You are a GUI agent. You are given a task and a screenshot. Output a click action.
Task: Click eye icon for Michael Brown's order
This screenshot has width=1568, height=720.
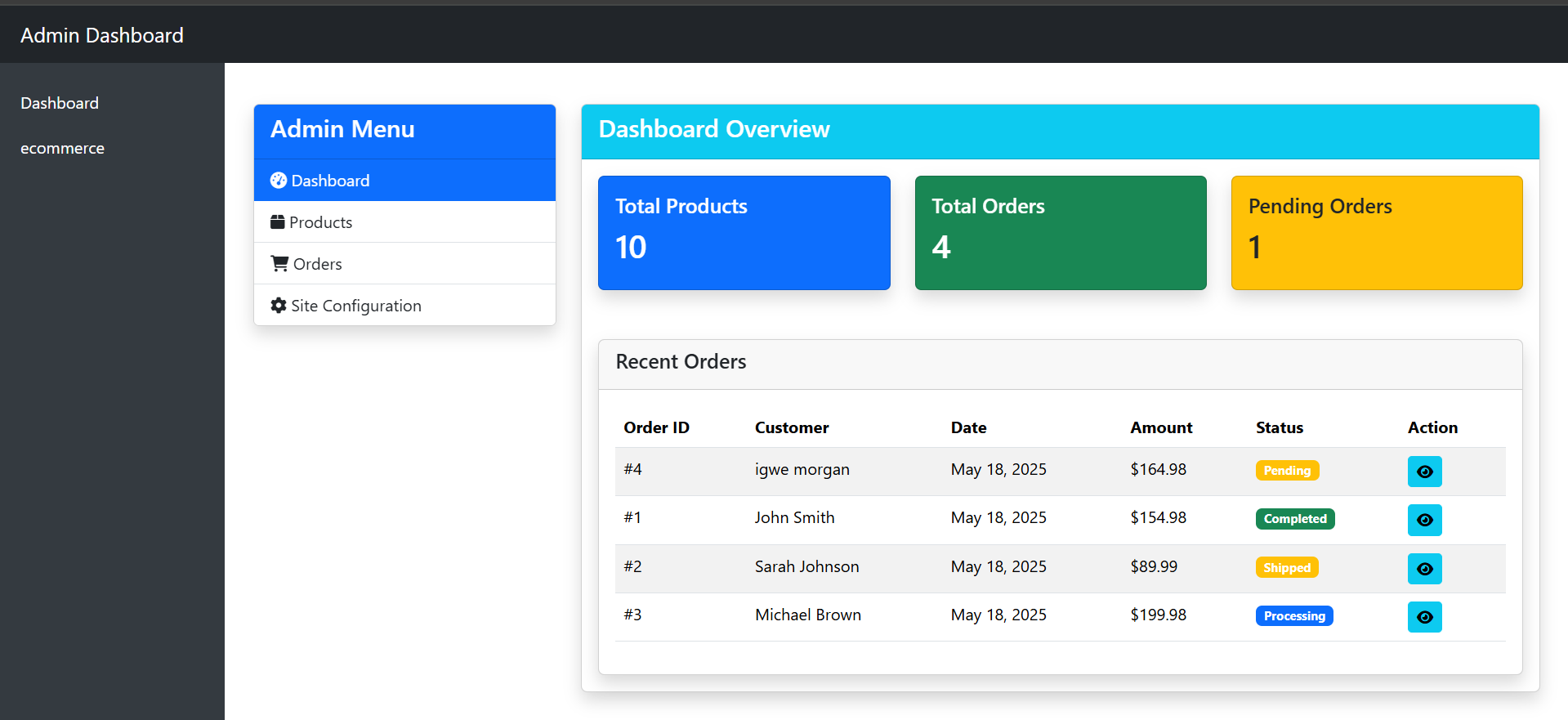1424,617
